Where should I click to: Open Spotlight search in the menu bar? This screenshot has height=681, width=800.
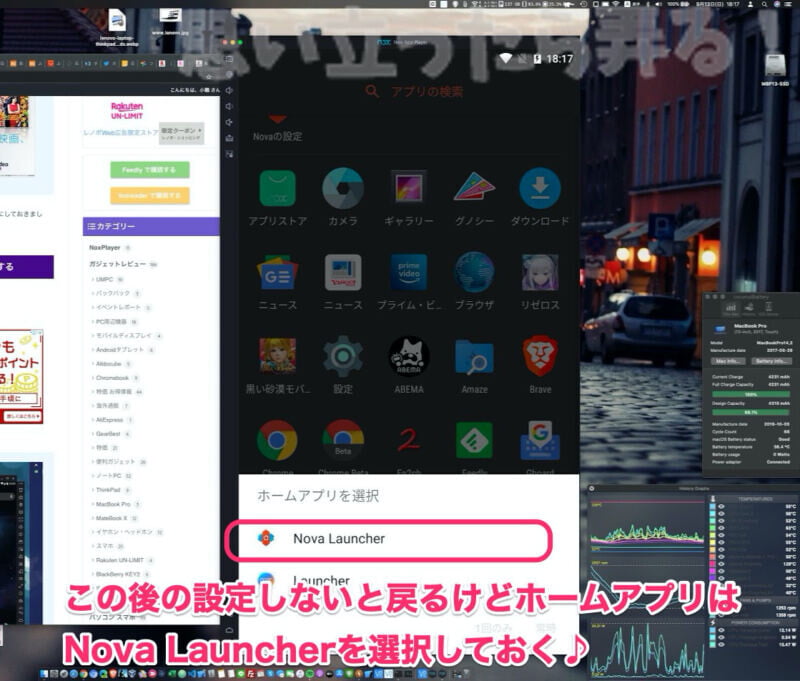pos(764,4)
